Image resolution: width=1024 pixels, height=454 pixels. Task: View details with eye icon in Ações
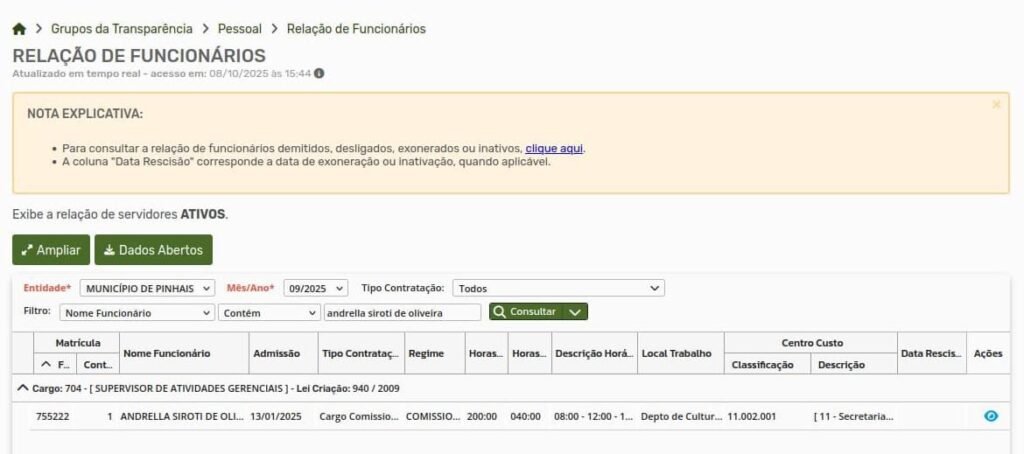[x=991, y=416]
